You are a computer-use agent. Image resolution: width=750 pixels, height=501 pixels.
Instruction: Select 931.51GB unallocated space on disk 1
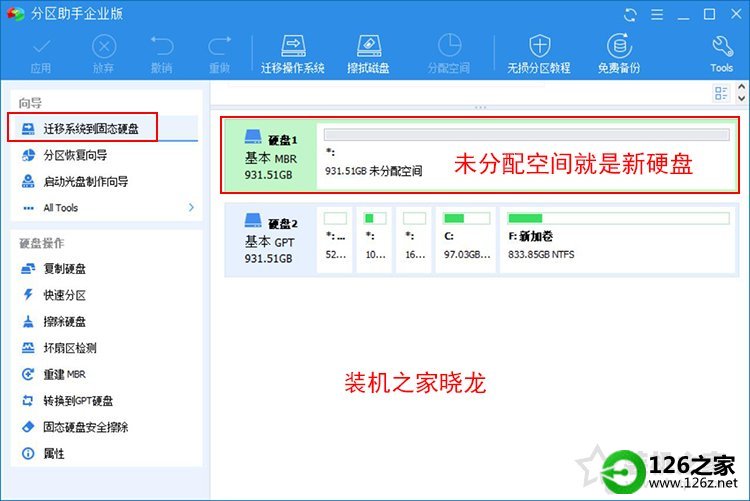coord(526,155)
